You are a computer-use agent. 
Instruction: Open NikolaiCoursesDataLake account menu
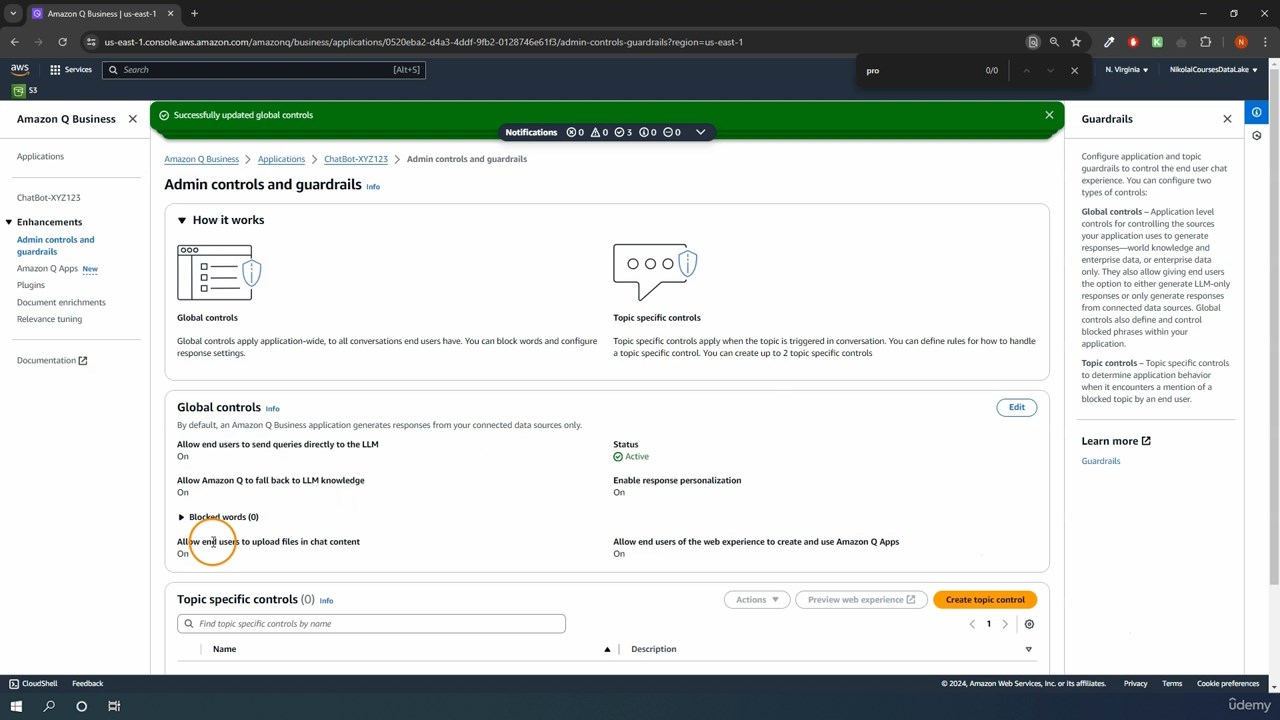pos(1213,70)
